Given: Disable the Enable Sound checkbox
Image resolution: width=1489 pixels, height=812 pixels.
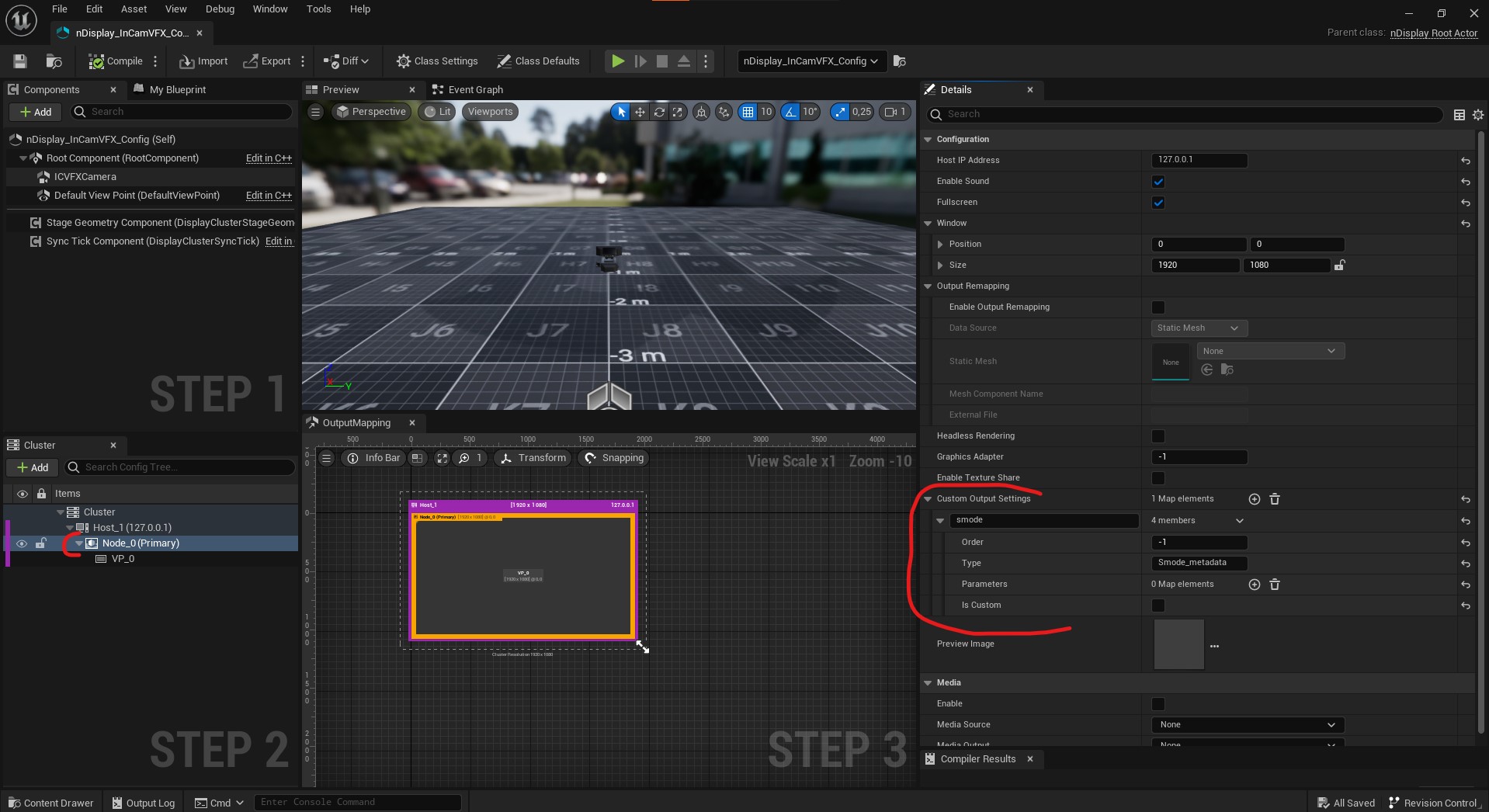Looking at the screenshot, I should (x=1158, y=182).
